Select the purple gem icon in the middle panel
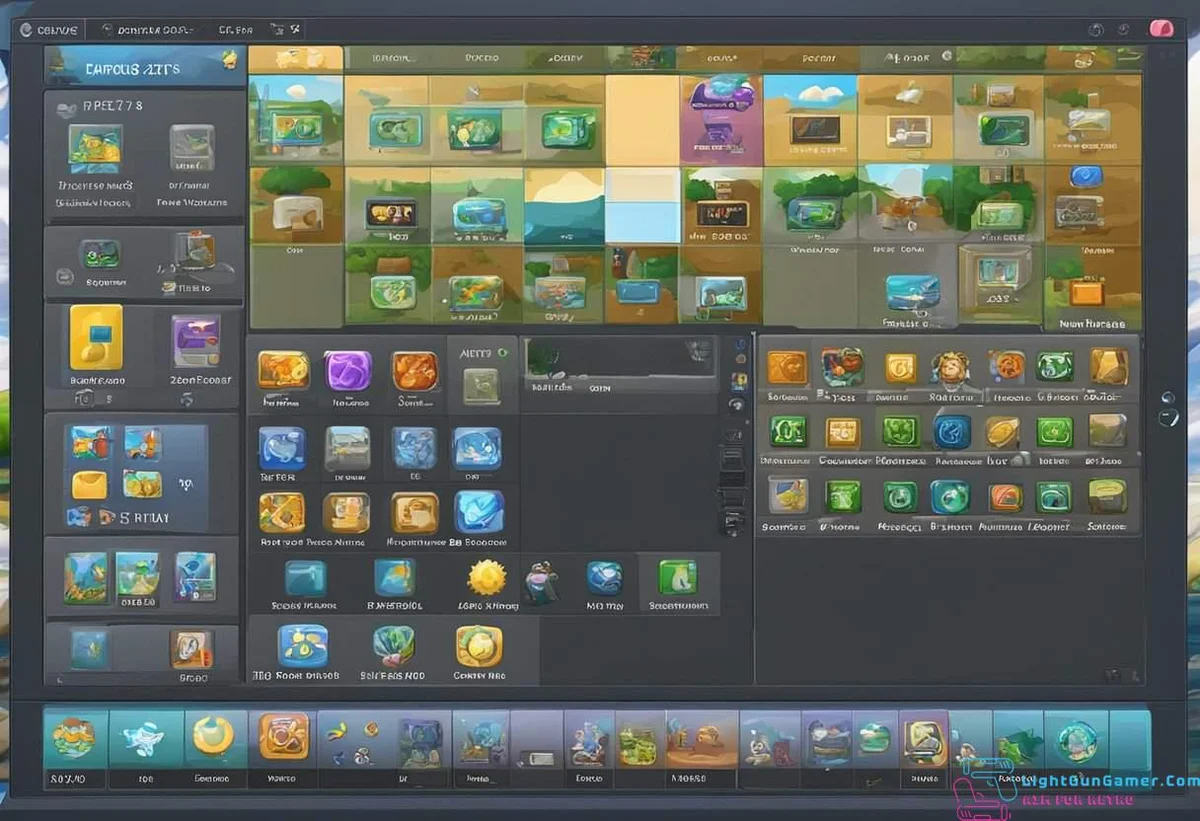The height and width of the screenshot is (821, 1200). [x=347, y=371]
